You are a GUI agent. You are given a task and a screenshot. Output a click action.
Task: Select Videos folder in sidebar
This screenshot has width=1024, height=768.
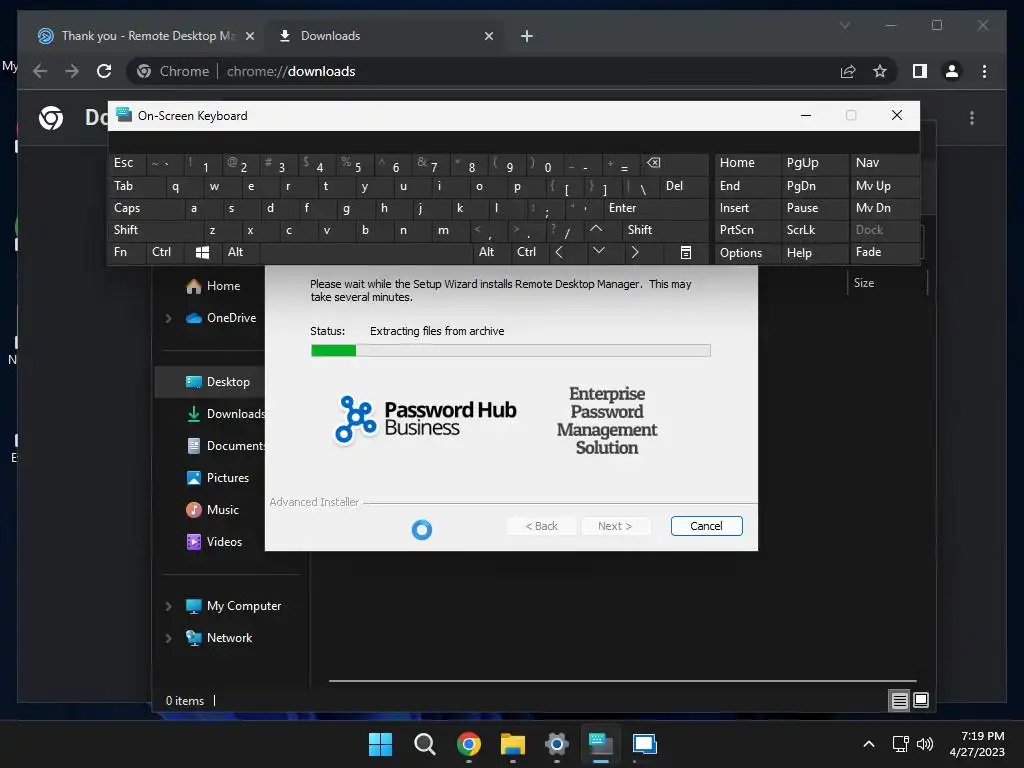[x=214, y=542]
